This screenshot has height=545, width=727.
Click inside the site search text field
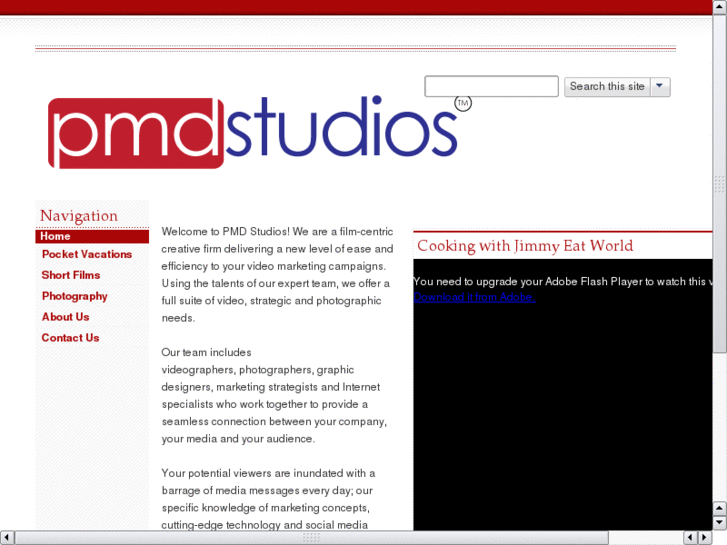click(x=491, y=86)
